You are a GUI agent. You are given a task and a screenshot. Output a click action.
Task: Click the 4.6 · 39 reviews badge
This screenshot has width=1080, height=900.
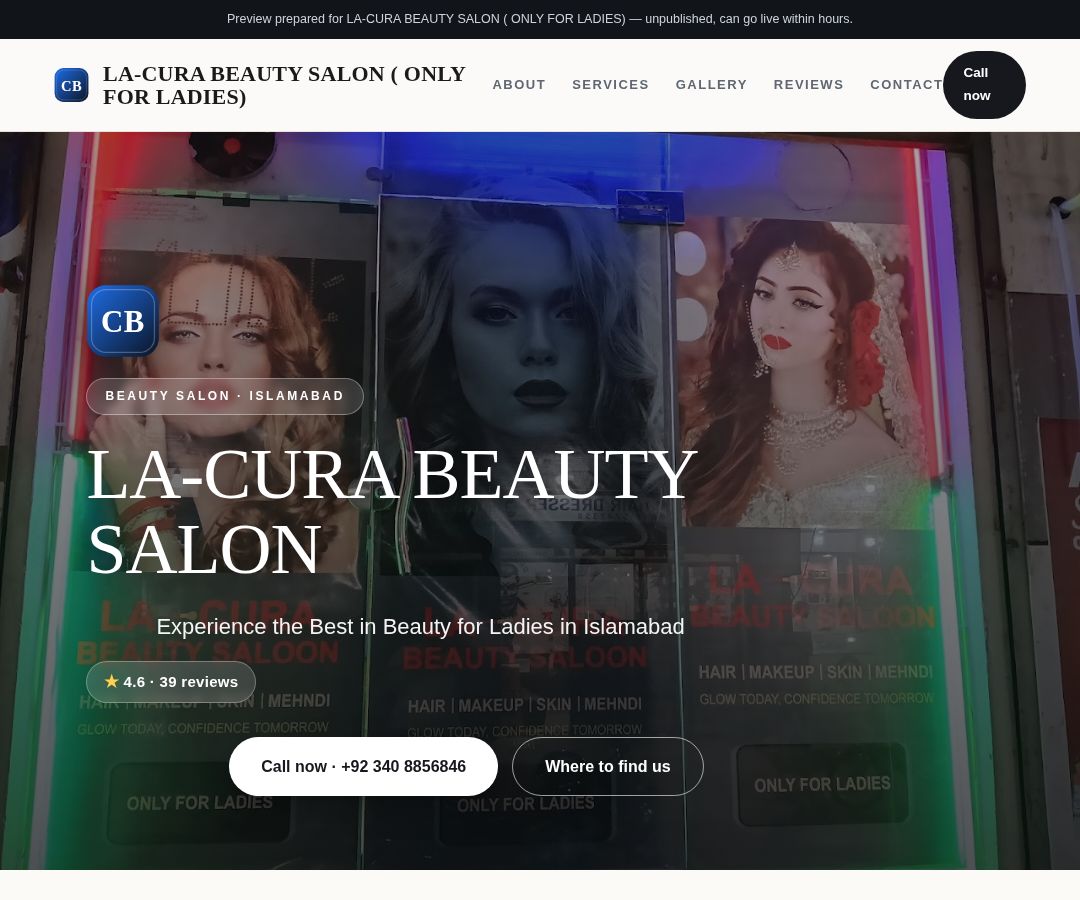171,682
